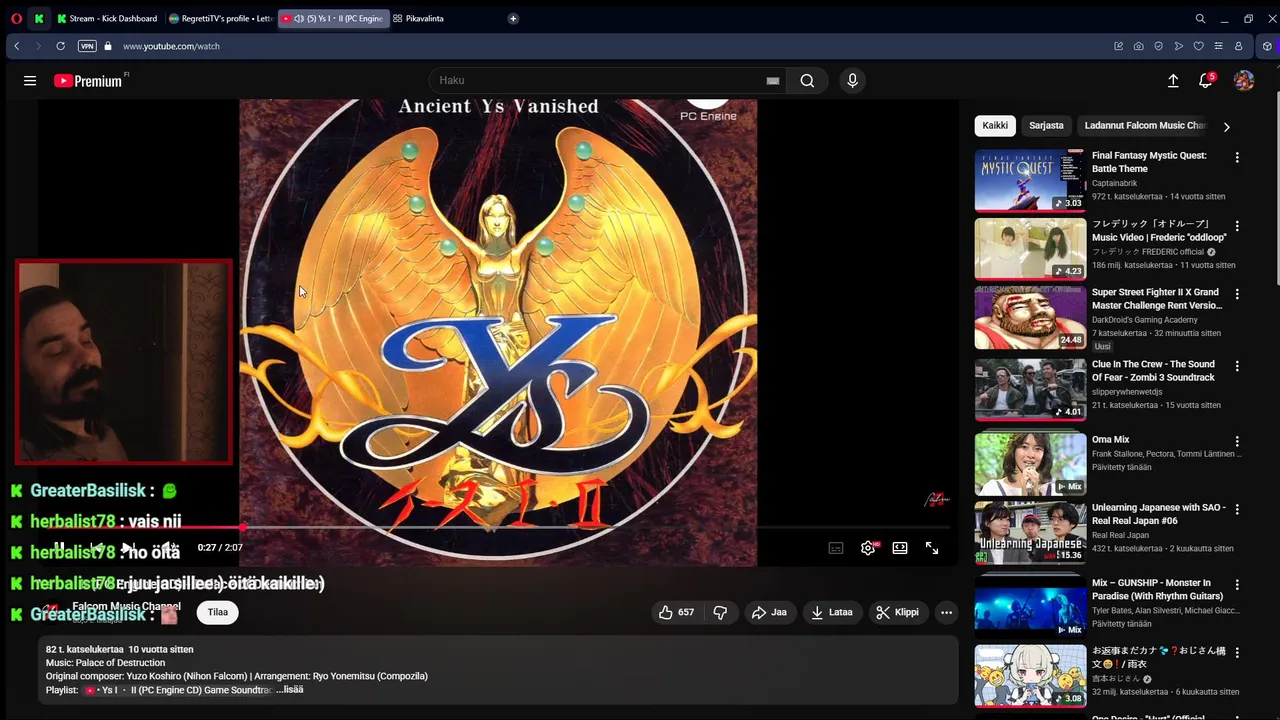Start voice search with microphone icon
Screen dimensions: 1280x720
point(852,81)
